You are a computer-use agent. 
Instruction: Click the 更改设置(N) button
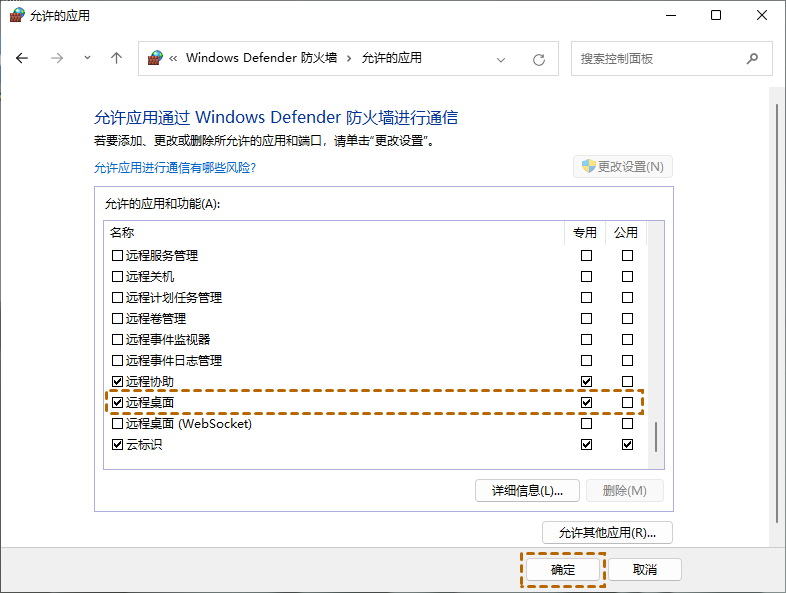623,166
